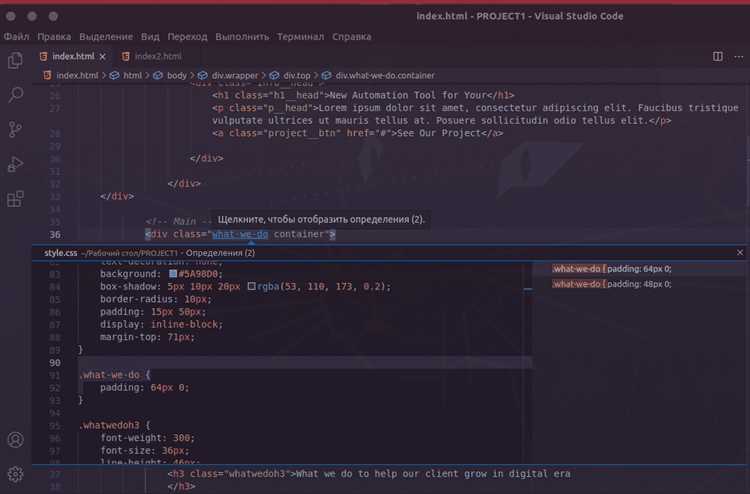This screenshot has width=750, height=494.
Task: Open the Выполнить menu
Action: click(x=242, y=37)
